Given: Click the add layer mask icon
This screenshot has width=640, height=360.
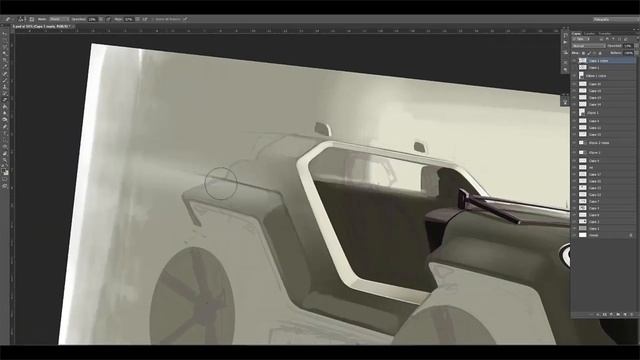Looking at the screenshot, I should tap(604, 314).
